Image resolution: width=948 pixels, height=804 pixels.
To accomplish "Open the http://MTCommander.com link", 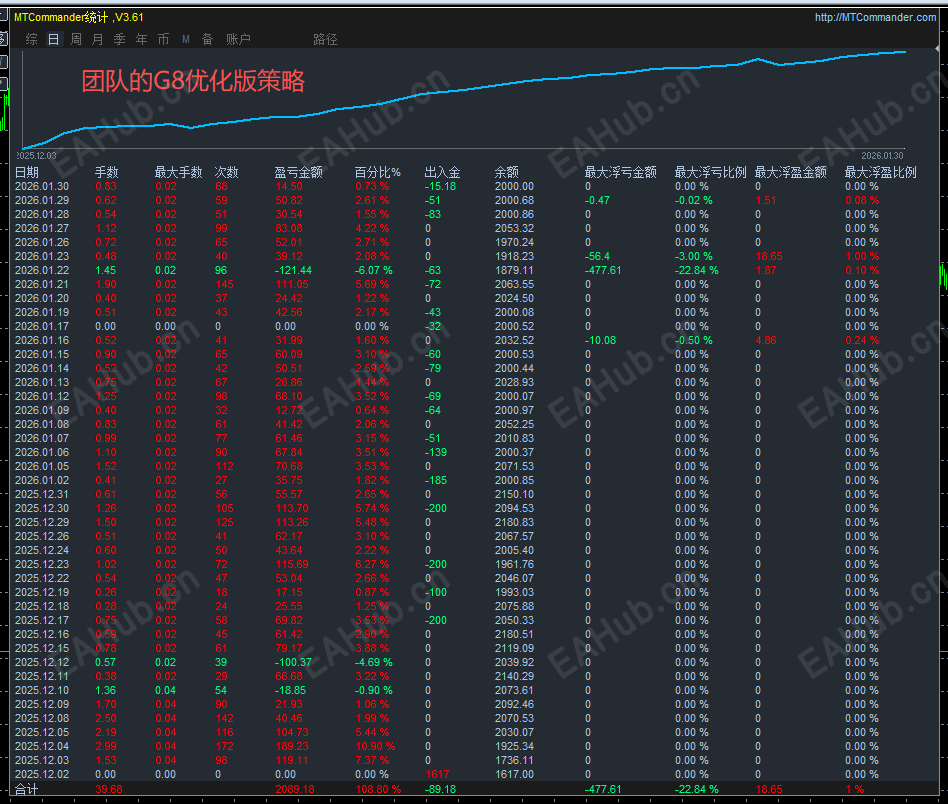I will tap(875, 18).
